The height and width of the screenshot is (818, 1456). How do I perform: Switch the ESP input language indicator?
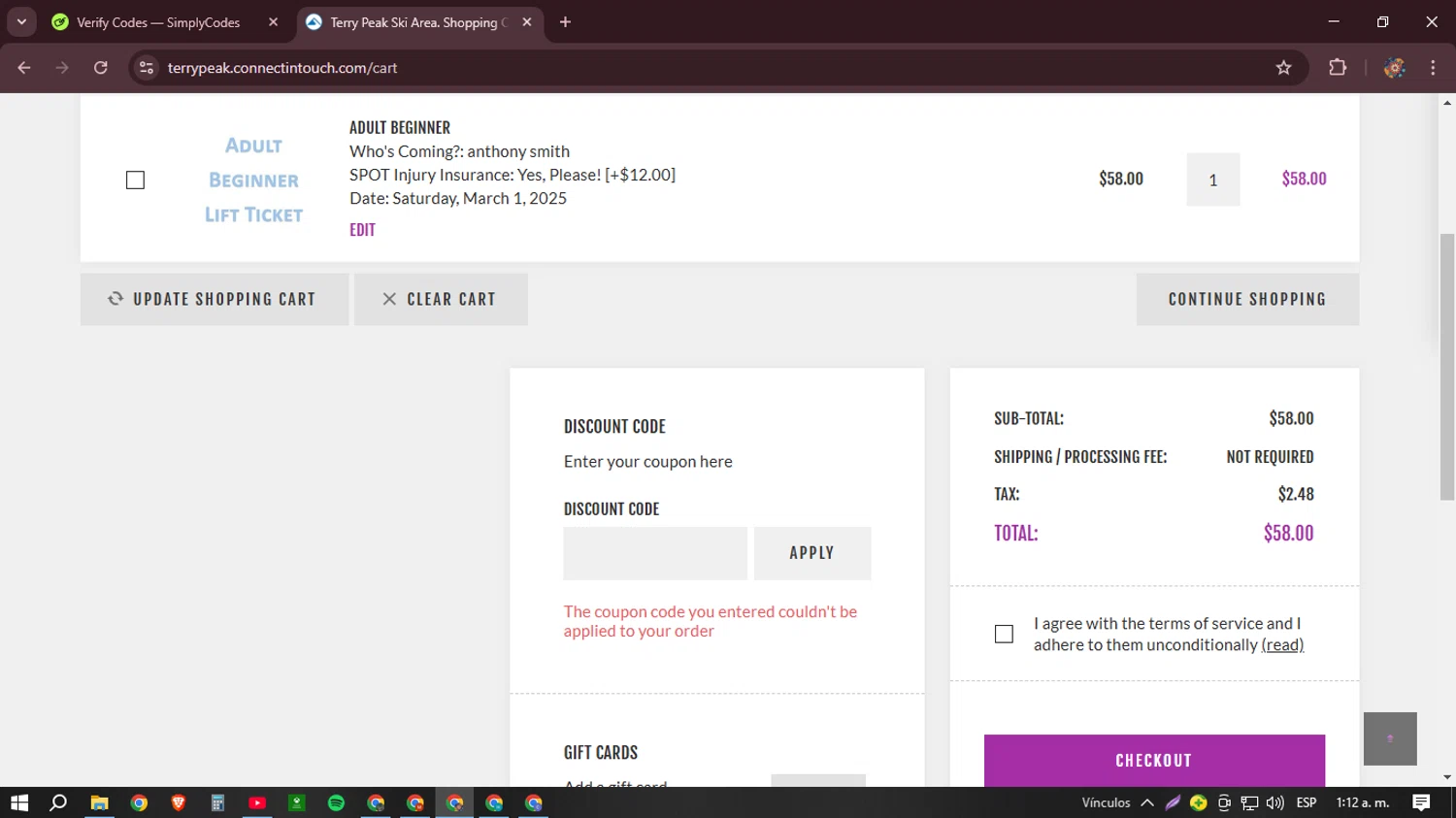pyautogui.click(x=1307, y=802)
